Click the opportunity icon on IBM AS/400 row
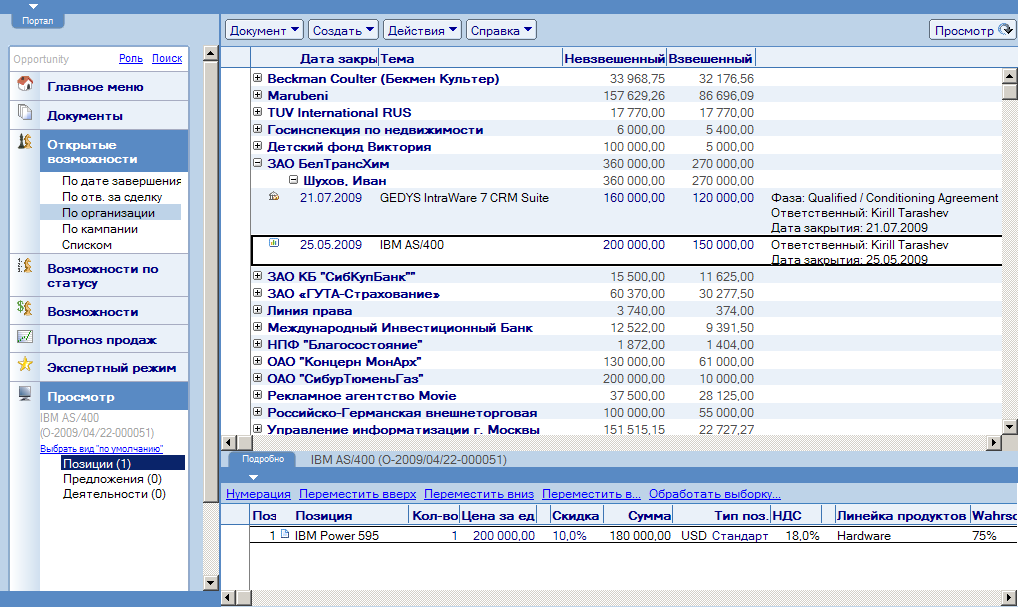 pos(274,243)
